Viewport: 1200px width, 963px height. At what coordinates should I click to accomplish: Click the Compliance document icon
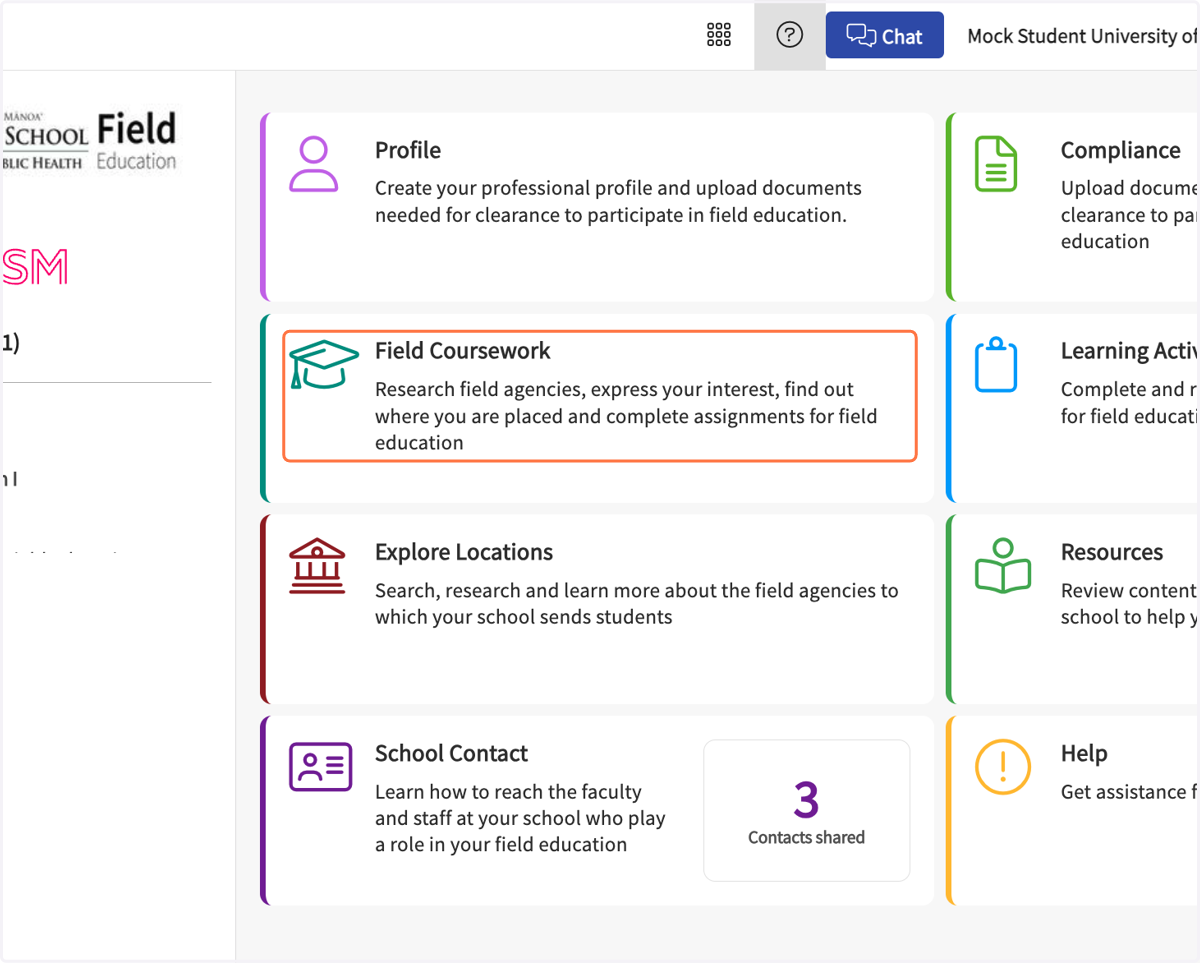pos(996,164)
